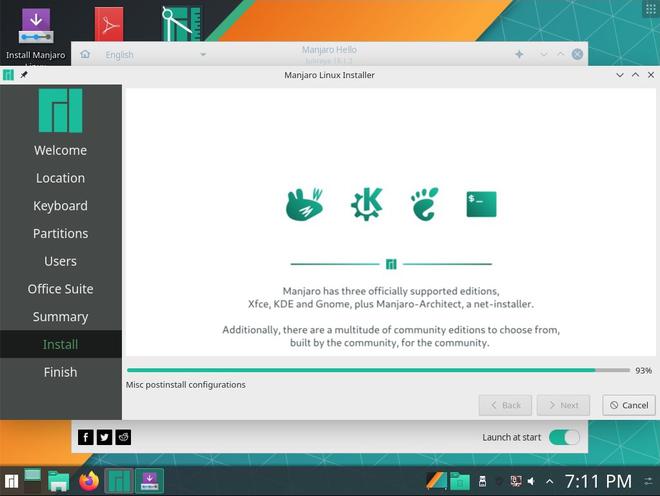Open the red PDF document desktop icon
This screenshot has height=496, width=660.
109,24
